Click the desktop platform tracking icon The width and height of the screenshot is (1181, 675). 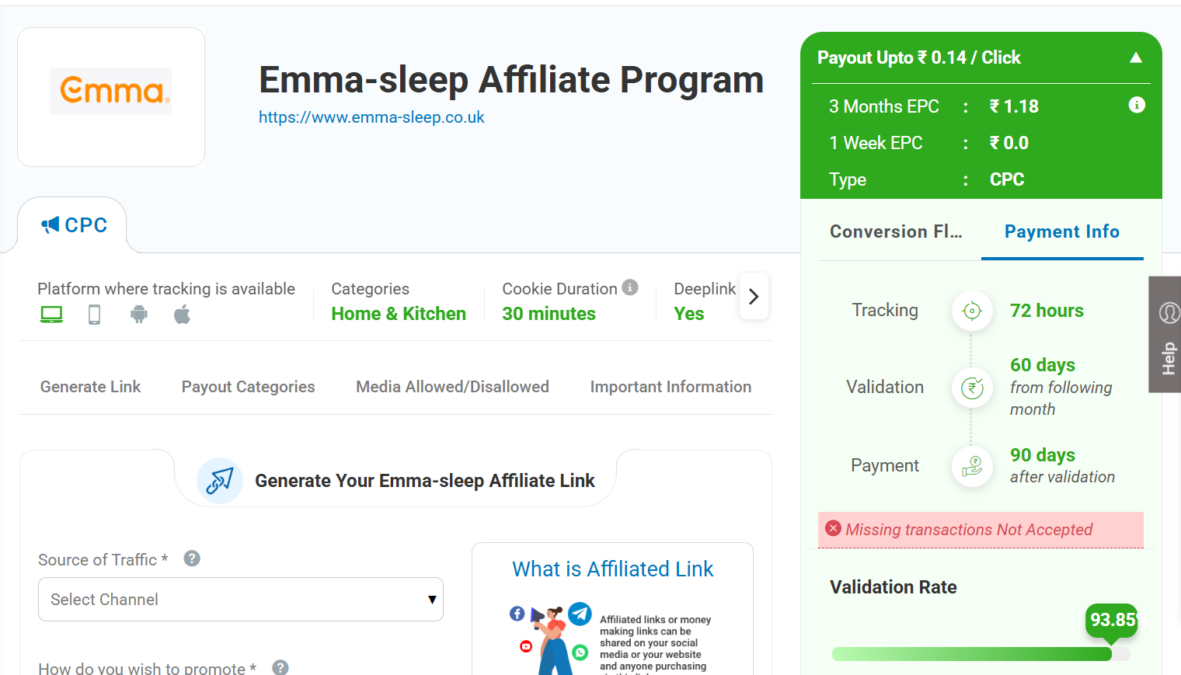click(x=51, y=314)
